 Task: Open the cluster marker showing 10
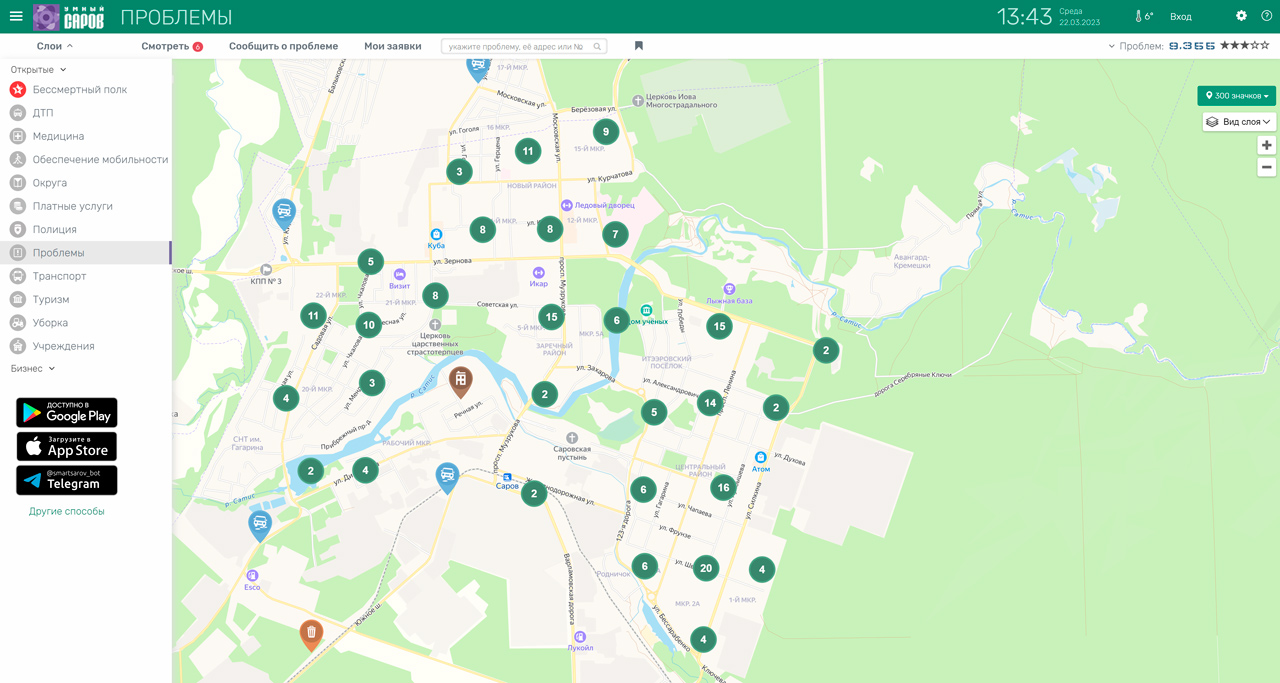[369, 324]
